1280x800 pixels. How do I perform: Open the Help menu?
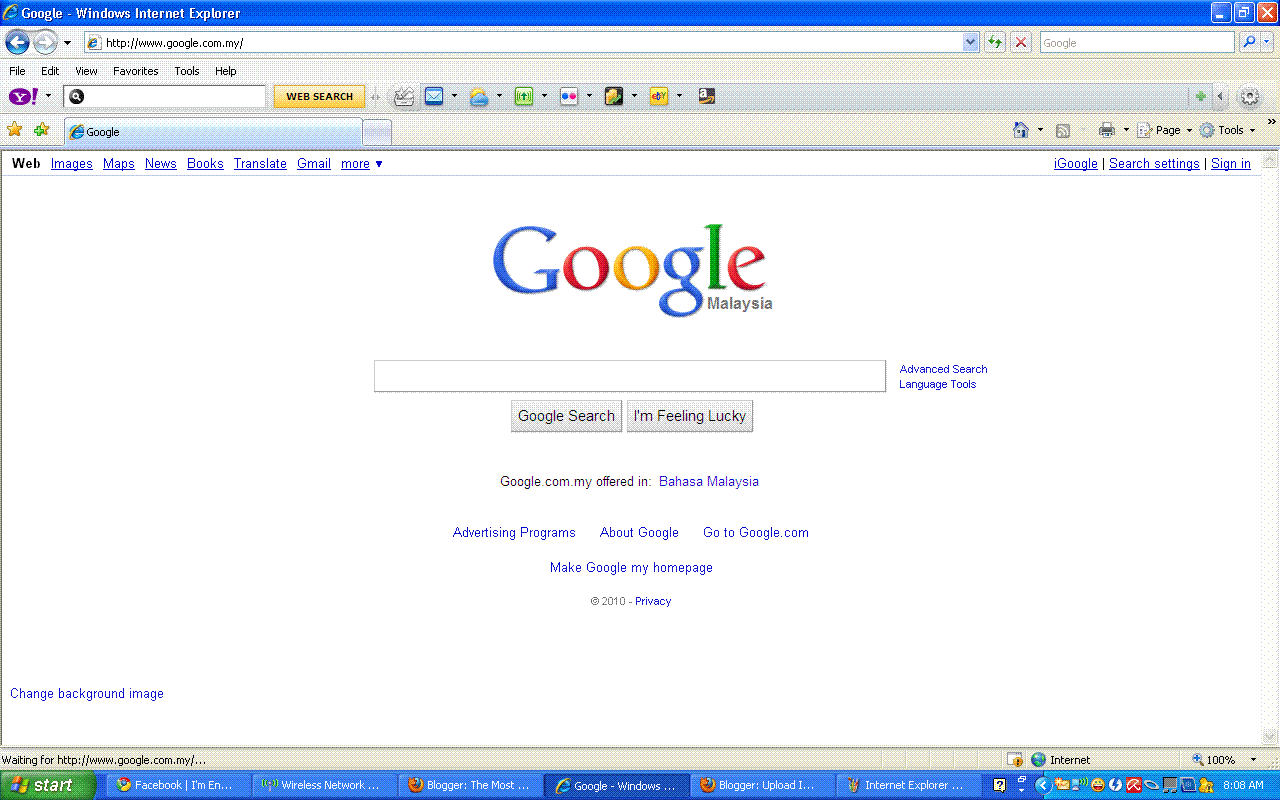pyautogui.click(x=226, y=71)
